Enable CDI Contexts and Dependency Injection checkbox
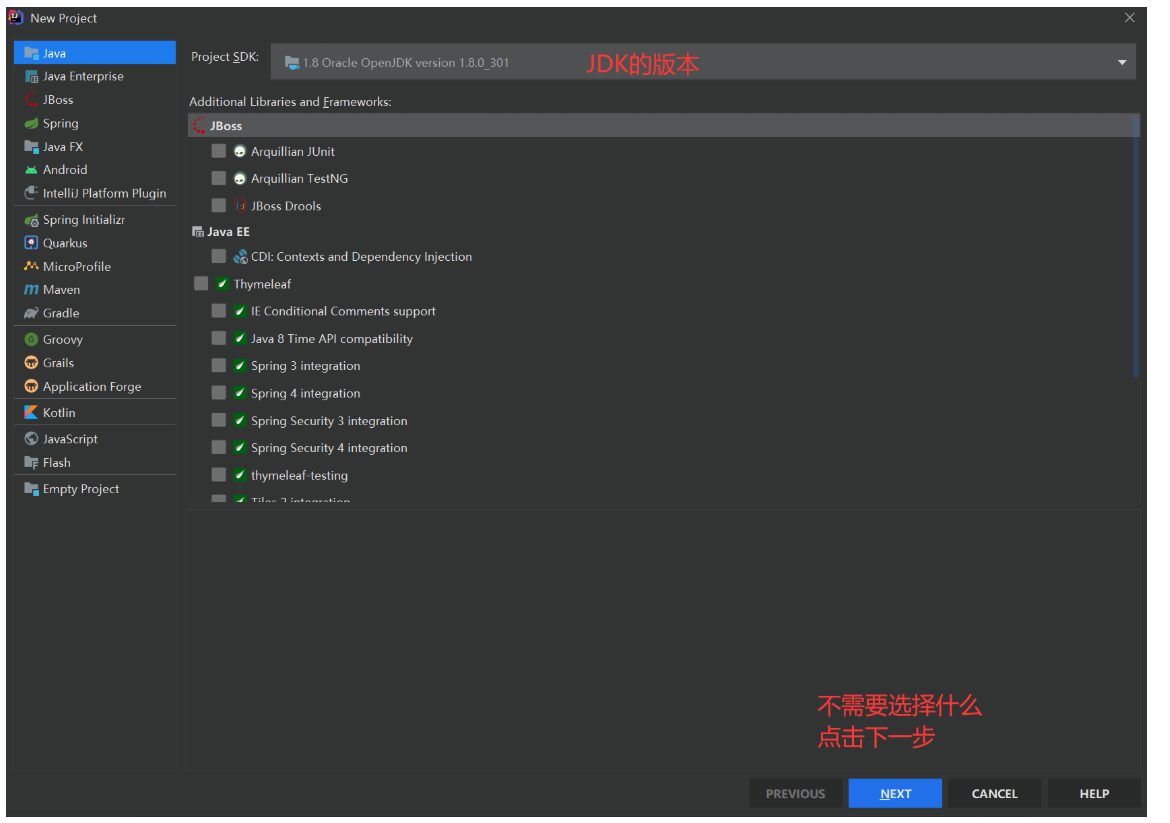This screenshot has width=1170, height=823. click(219, 257)
